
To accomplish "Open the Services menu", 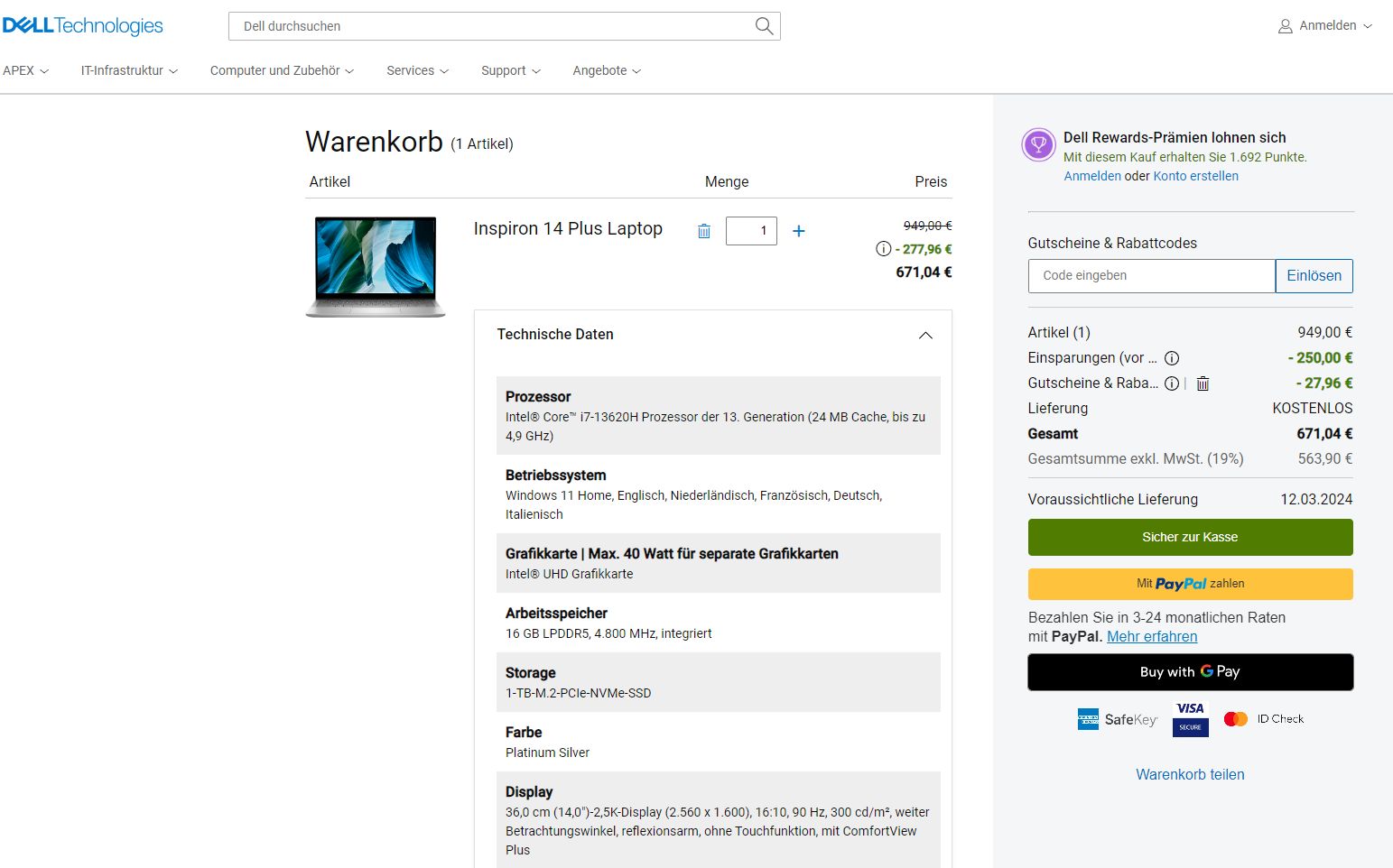I will [x=417, y=70].
